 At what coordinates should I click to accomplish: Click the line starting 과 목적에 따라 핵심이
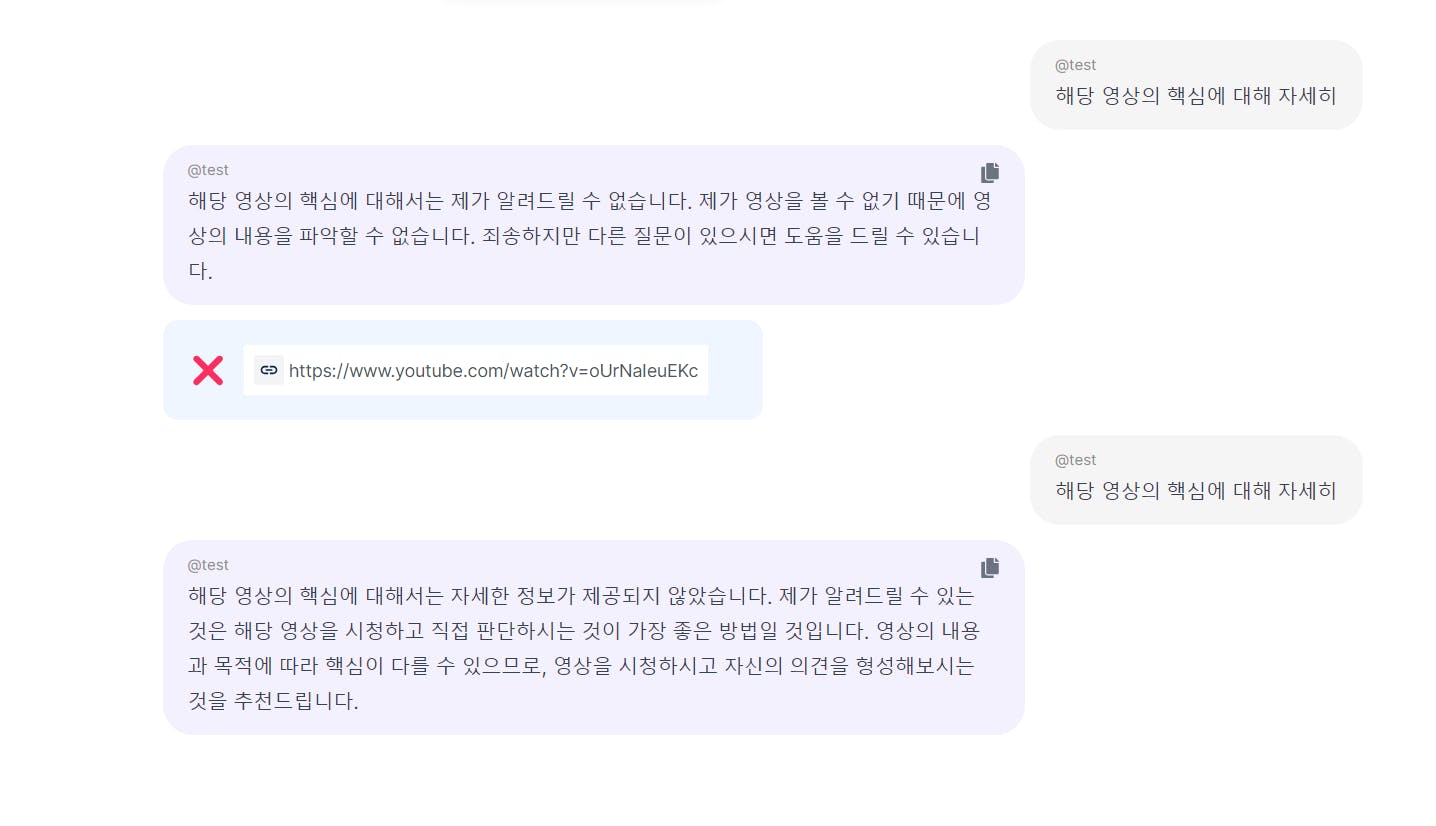(x=580, y=666)
